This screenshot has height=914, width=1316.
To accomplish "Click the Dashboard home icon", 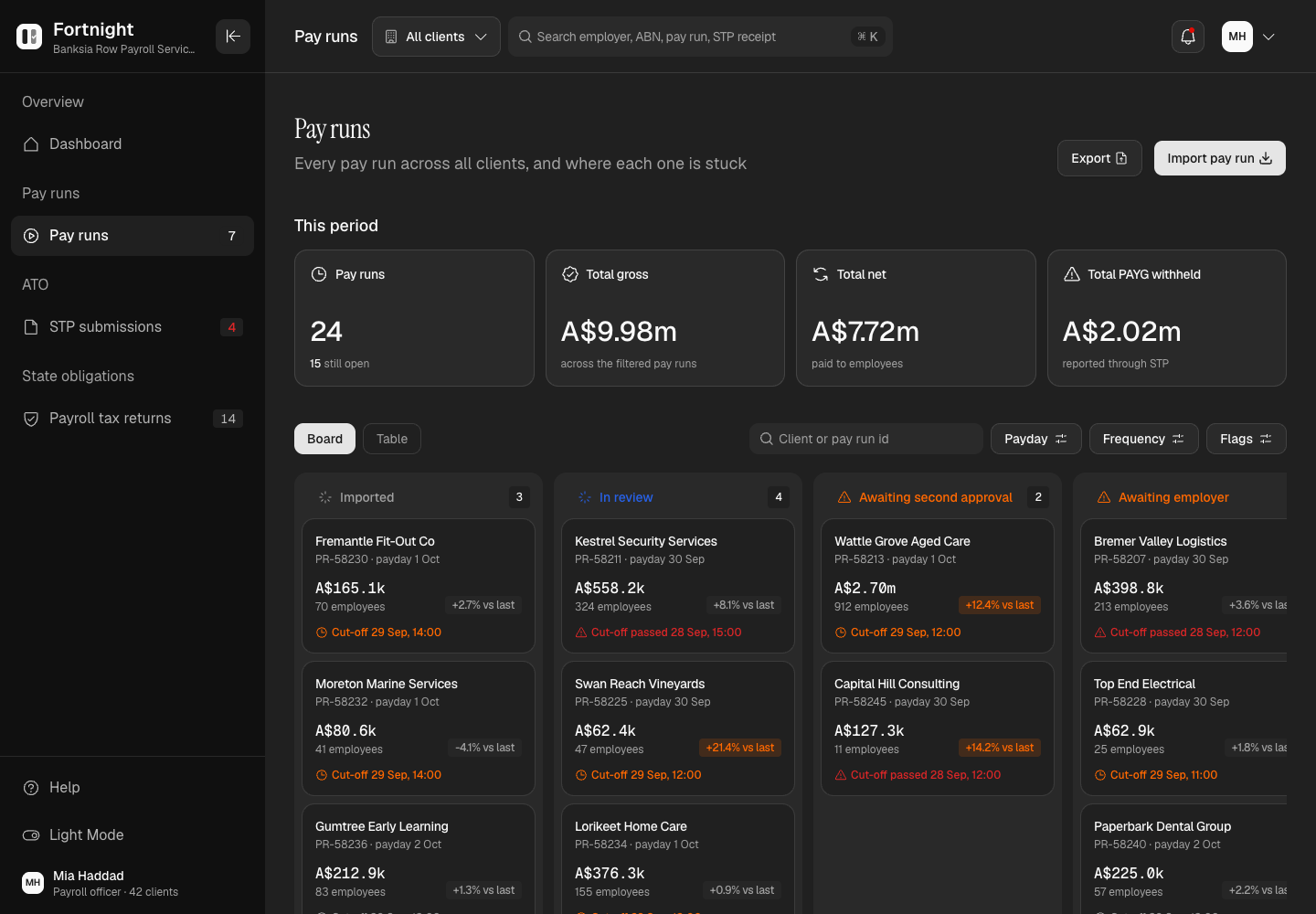I will tap(31, 144).
